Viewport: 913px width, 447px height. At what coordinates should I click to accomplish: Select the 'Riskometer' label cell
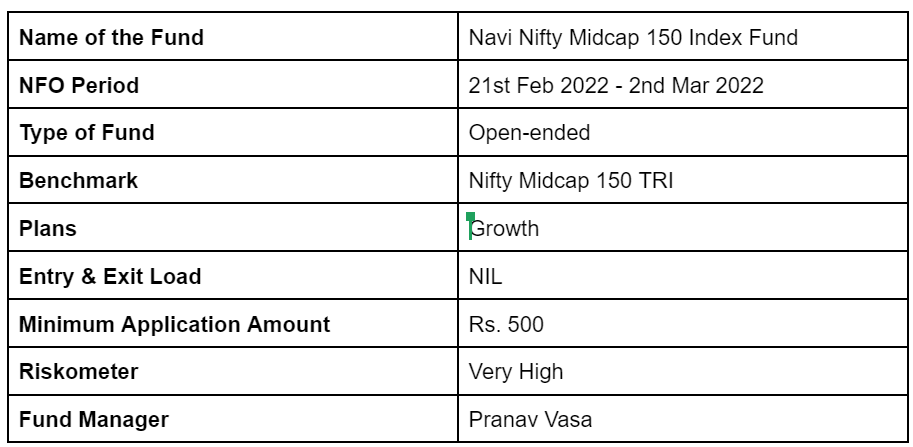click(233, 371)
